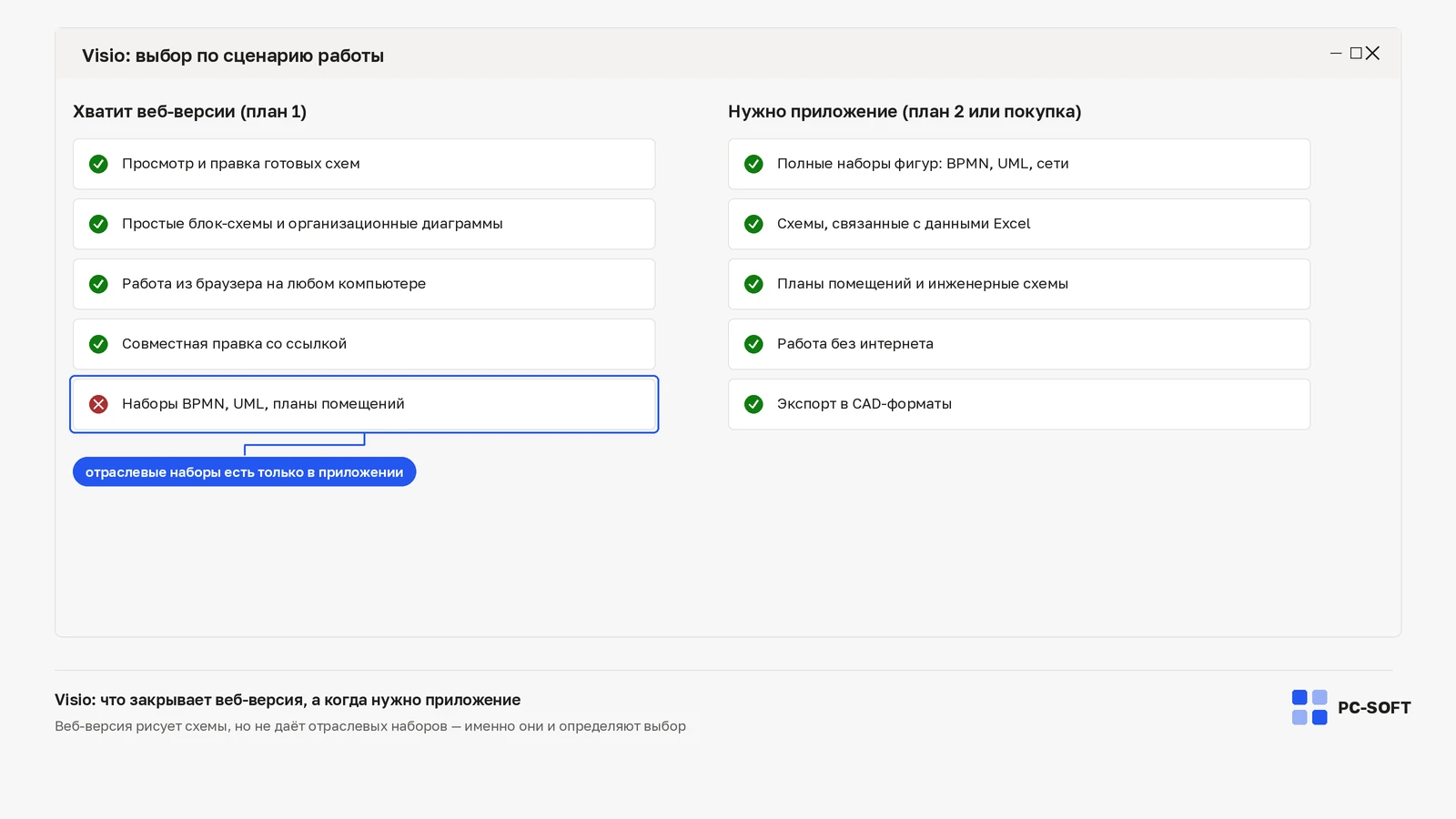1456x819 pixels.
Task: Select row text Схемы, связанные с данными Excel
Action: 904,224
